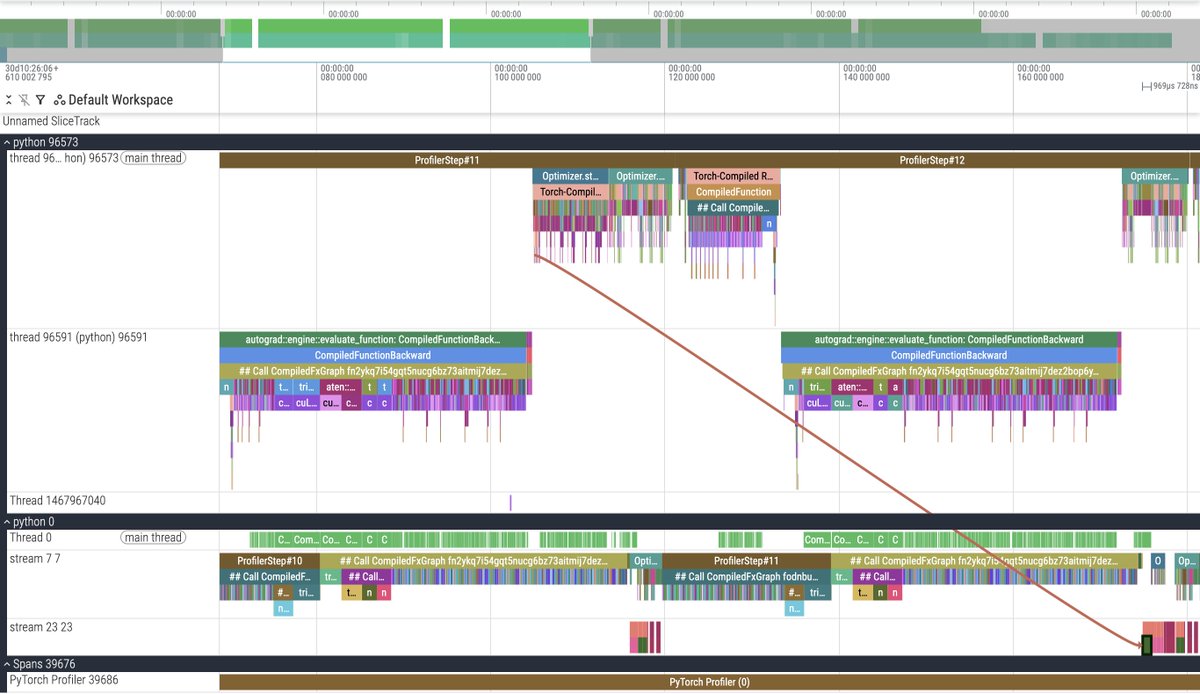Click the 140 000 000 time ruler mark
Viewport: 1200px width, 694px height.
(867, 76)
